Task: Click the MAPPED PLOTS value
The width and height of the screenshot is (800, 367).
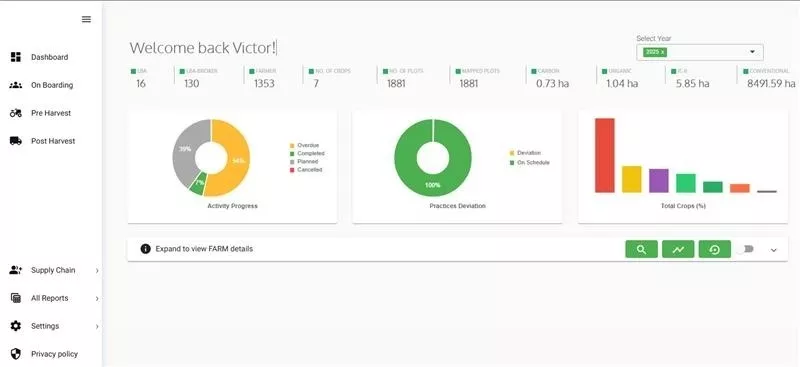Action: coord(469,83)
